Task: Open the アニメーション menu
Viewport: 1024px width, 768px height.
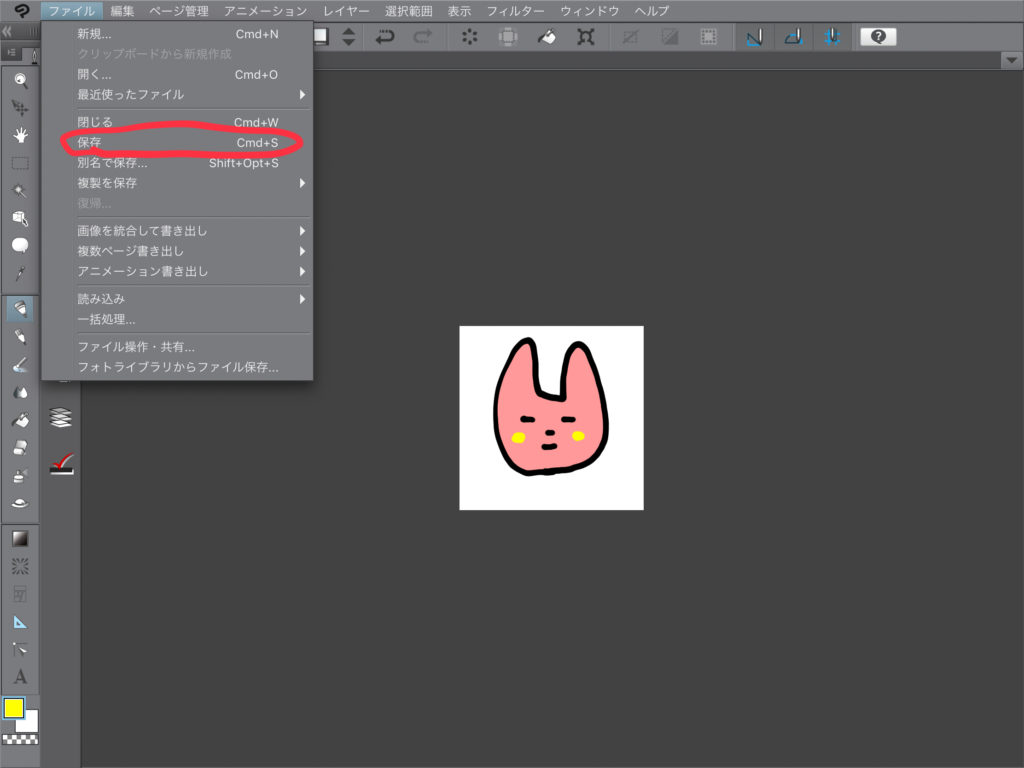Action: pos(266,10)
